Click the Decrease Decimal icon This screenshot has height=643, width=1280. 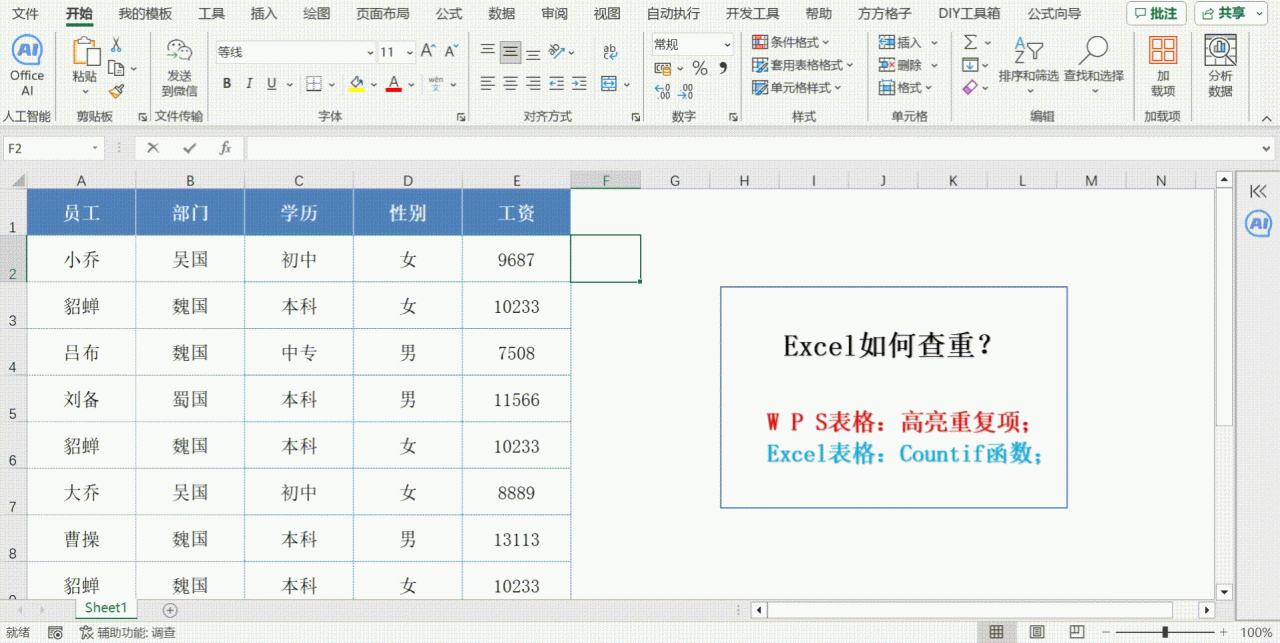pos(686,91)
